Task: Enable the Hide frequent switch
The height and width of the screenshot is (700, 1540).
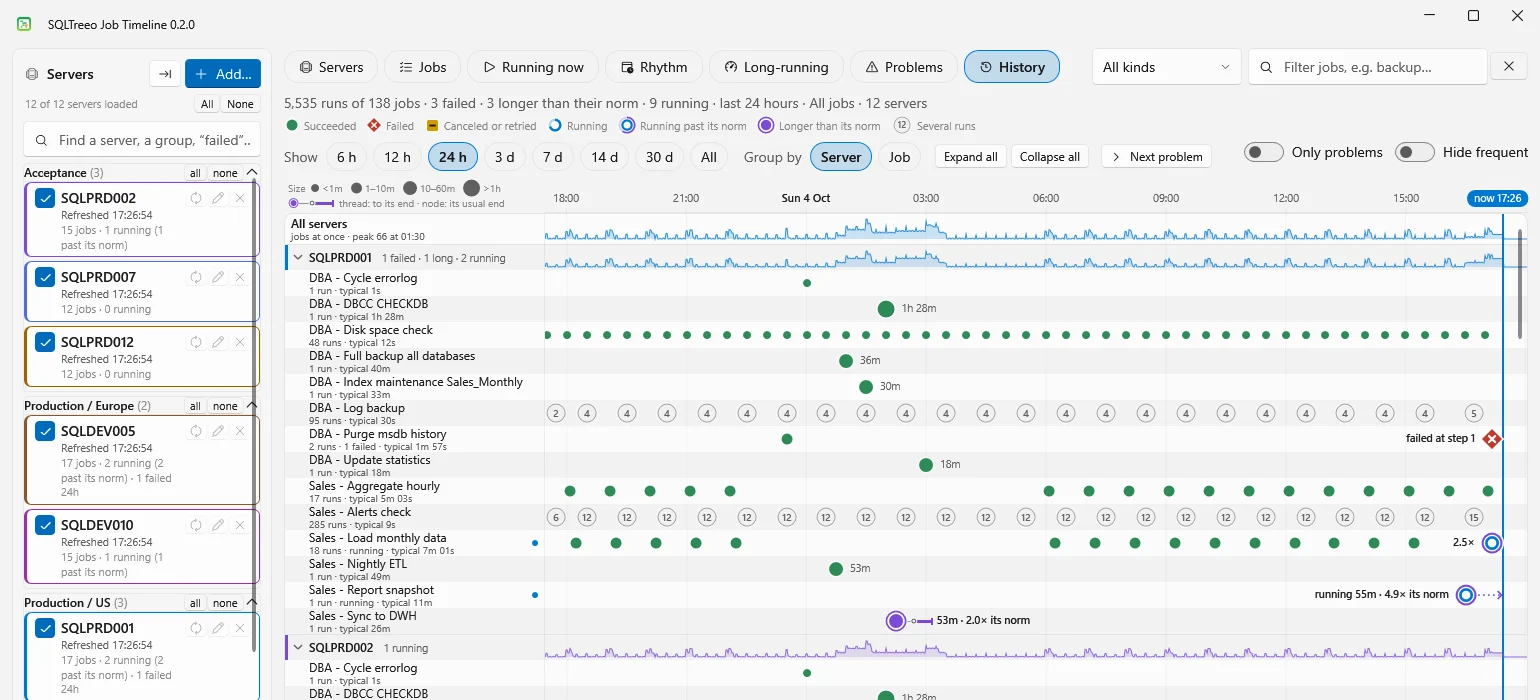Action: 1415,152
